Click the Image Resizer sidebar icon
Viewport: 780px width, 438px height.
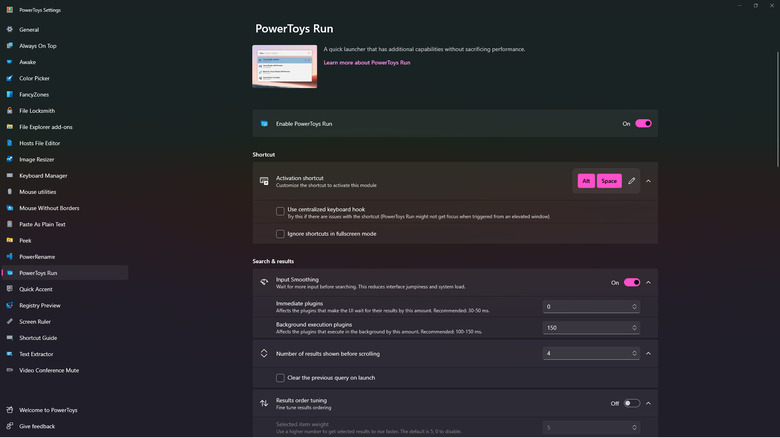(x=10, y=159)
